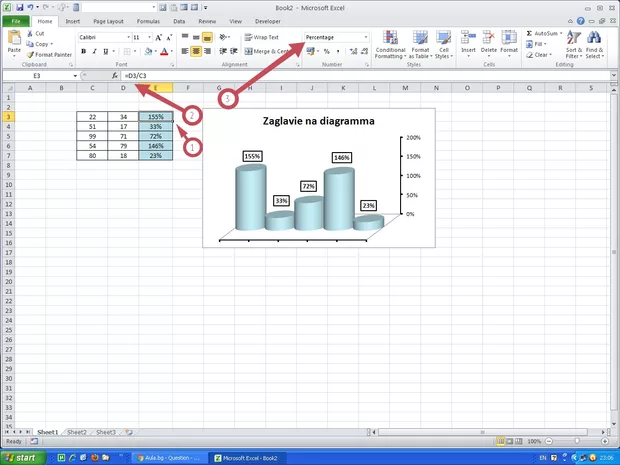This screenshot has height=465, width=620.
Task: Click inside the formula bar
Action: pos(366,76)
